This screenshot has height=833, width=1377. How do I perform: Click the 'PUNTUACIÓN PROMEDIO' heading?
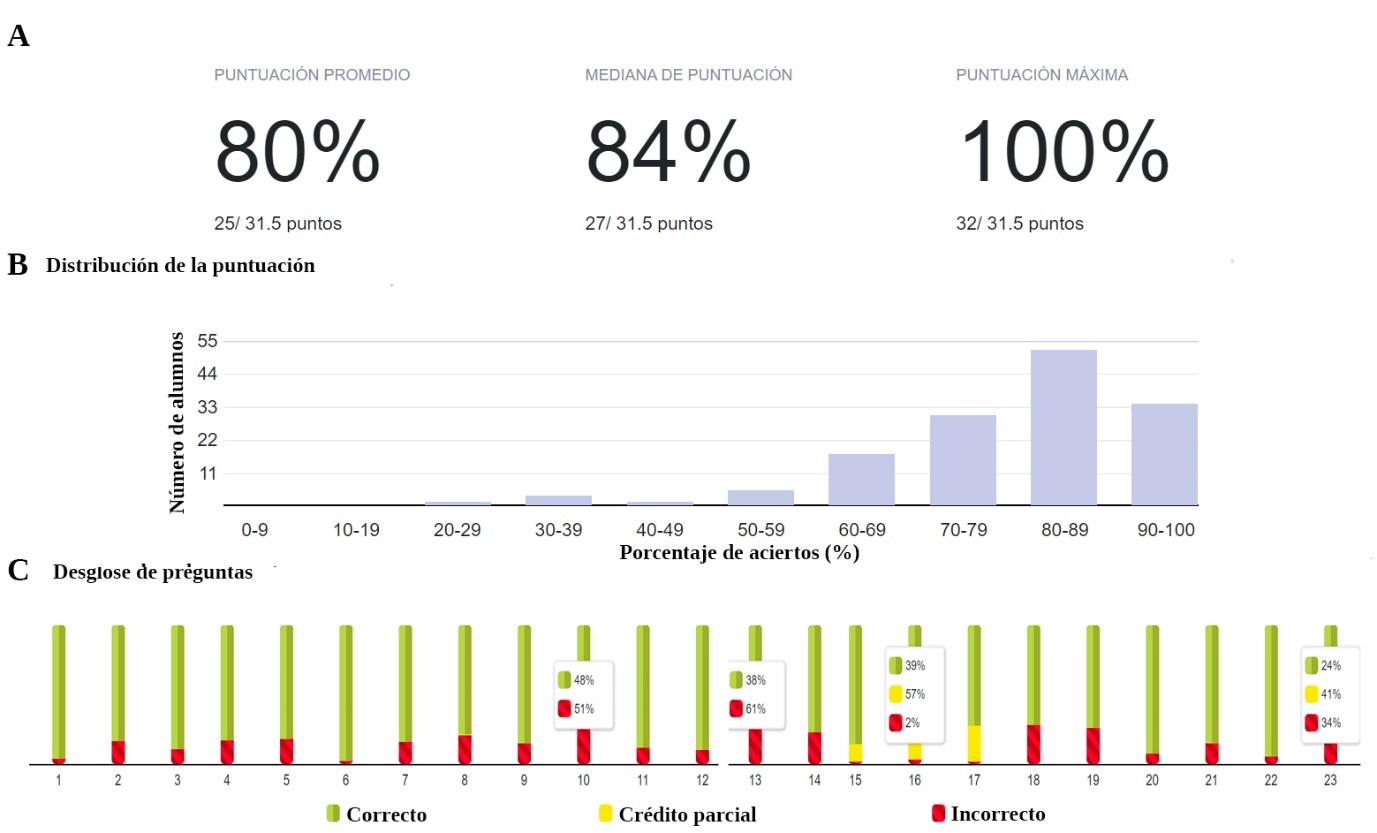[312, 75]
